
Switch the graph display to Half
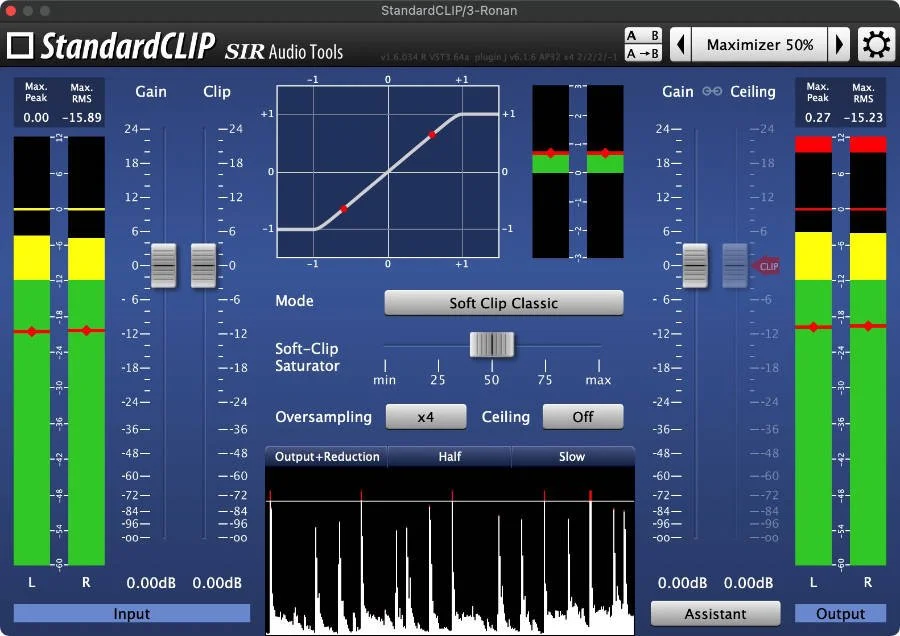[450, 457]
